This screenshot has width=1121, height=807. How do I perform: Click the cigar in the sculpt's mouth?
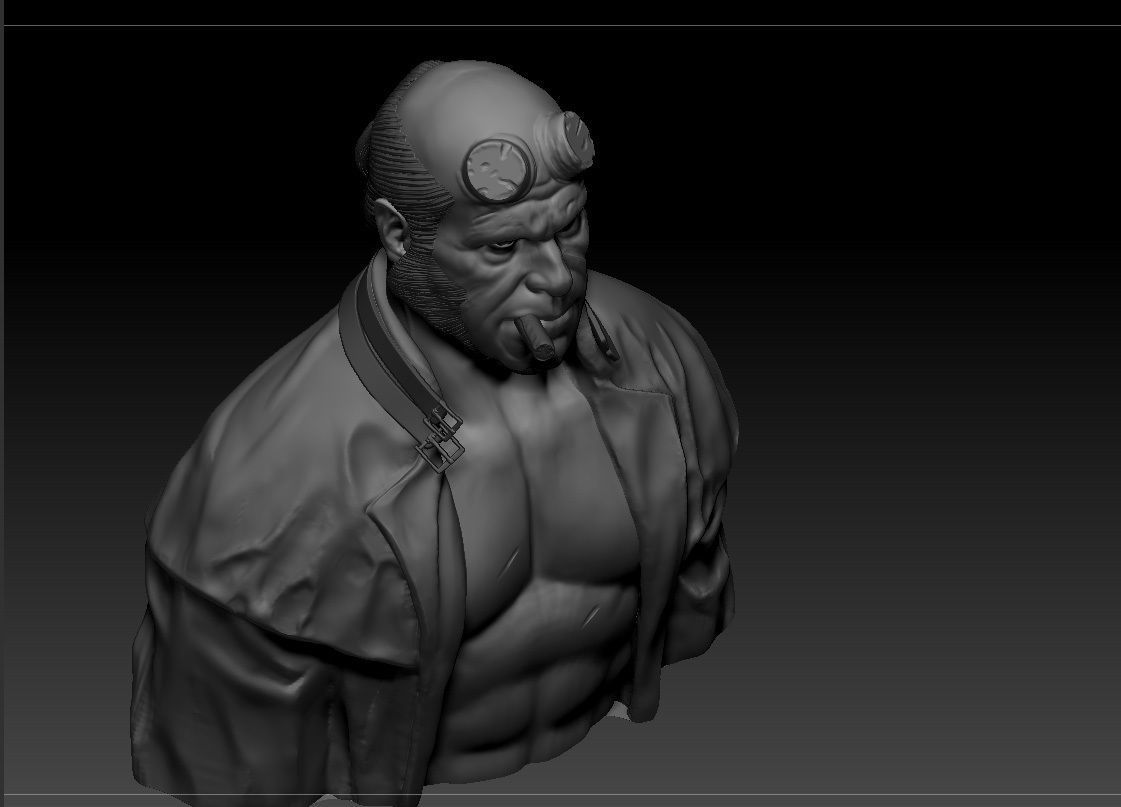[x=535, y=337]
